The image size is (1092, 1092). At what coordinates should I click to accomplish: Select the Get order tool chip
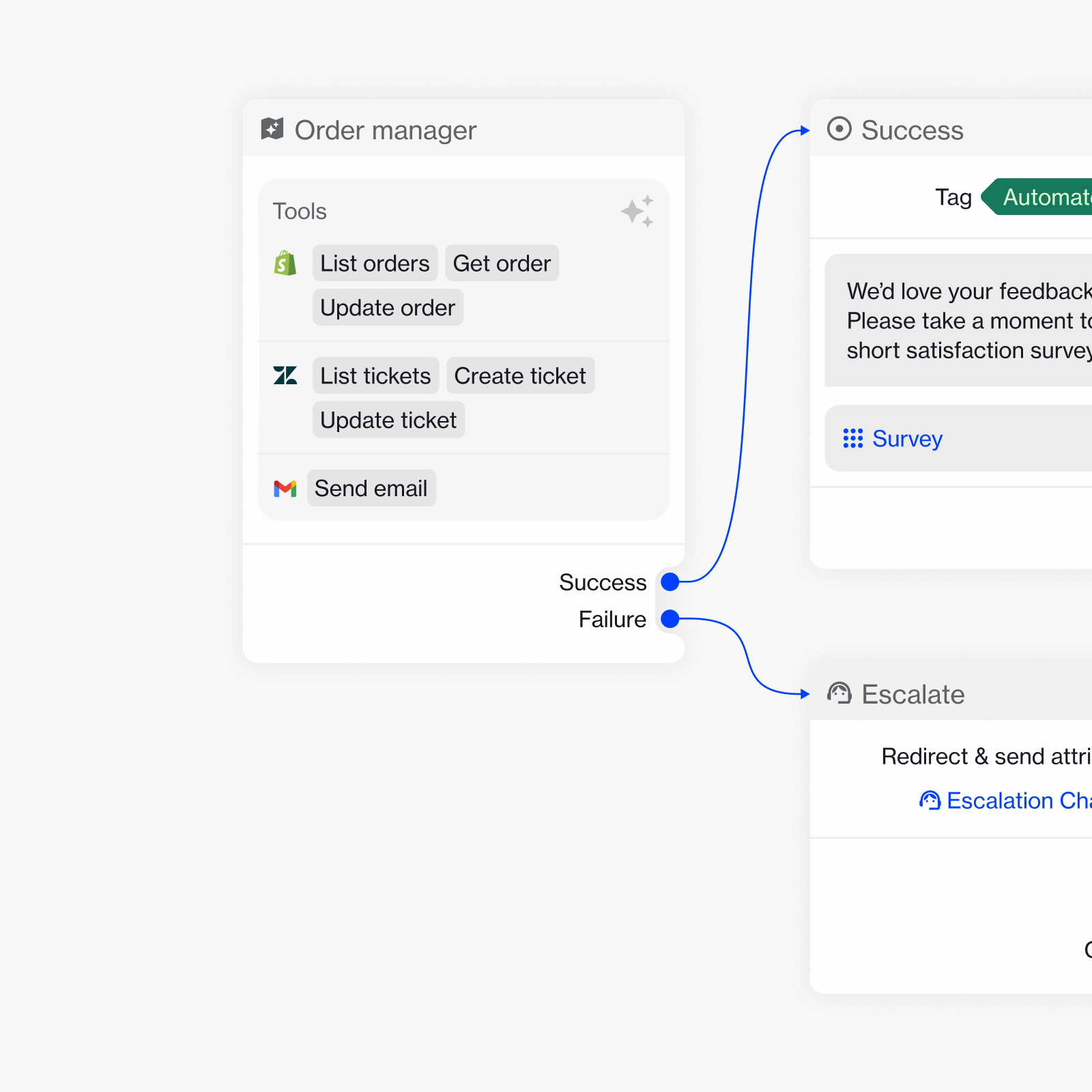(x=502, y=263)
